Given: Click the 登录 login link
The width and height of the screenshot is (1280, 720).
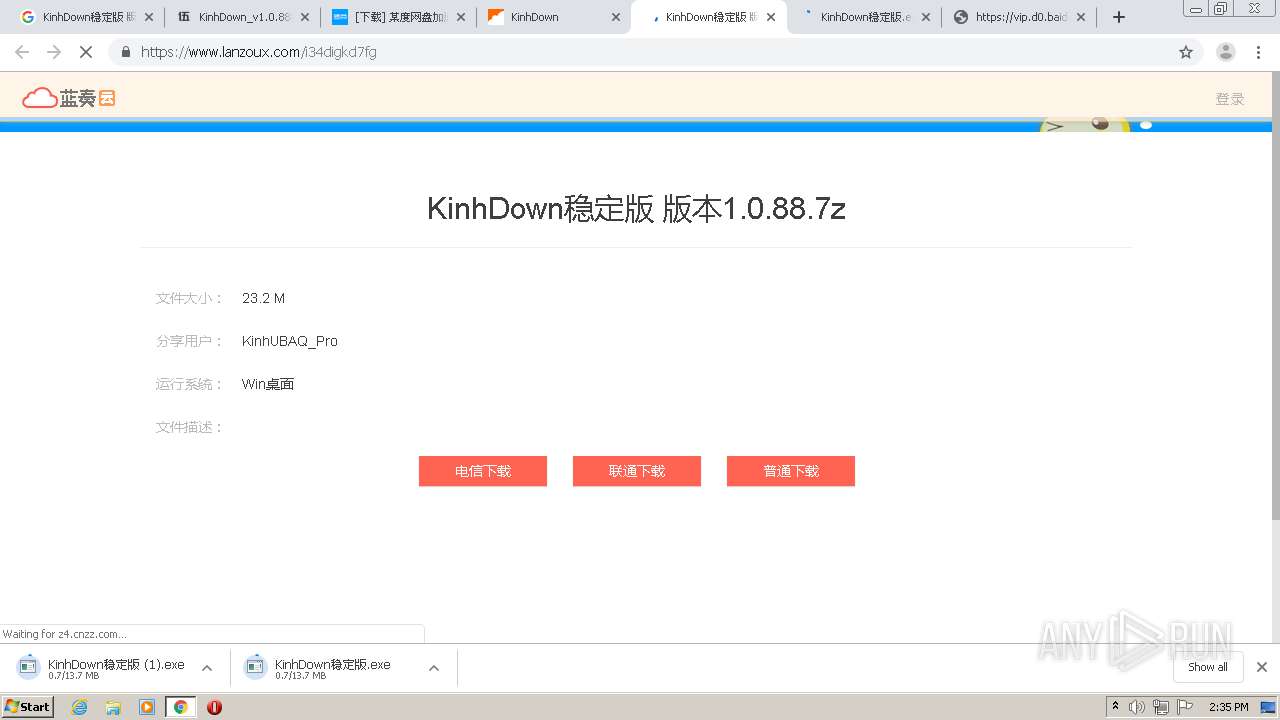Looking at the screenshot, I should pos(1230,99).
